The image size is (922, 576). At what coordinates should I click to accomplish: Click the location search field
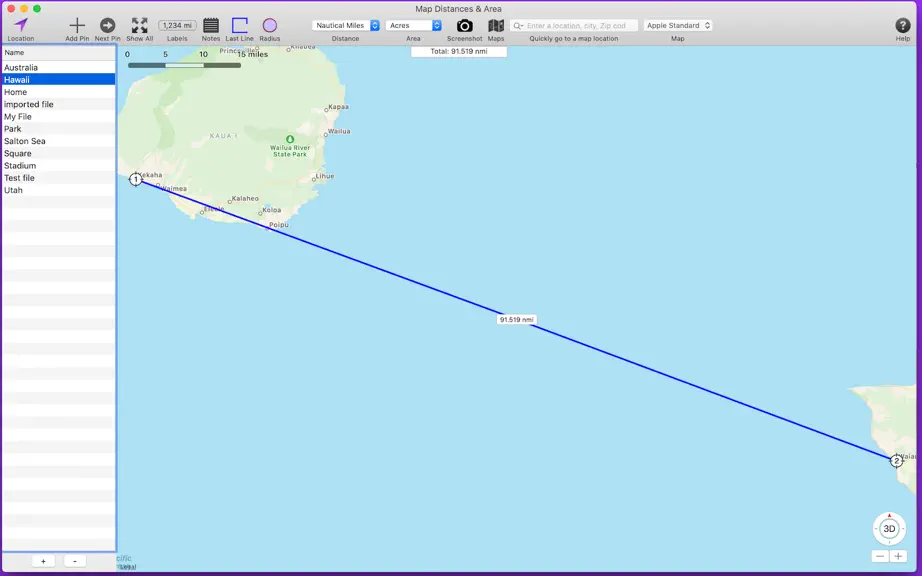574,25
